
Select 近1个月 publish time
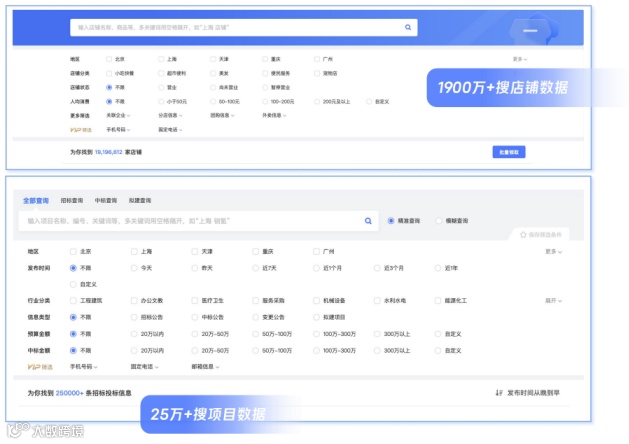pos(316,268)
